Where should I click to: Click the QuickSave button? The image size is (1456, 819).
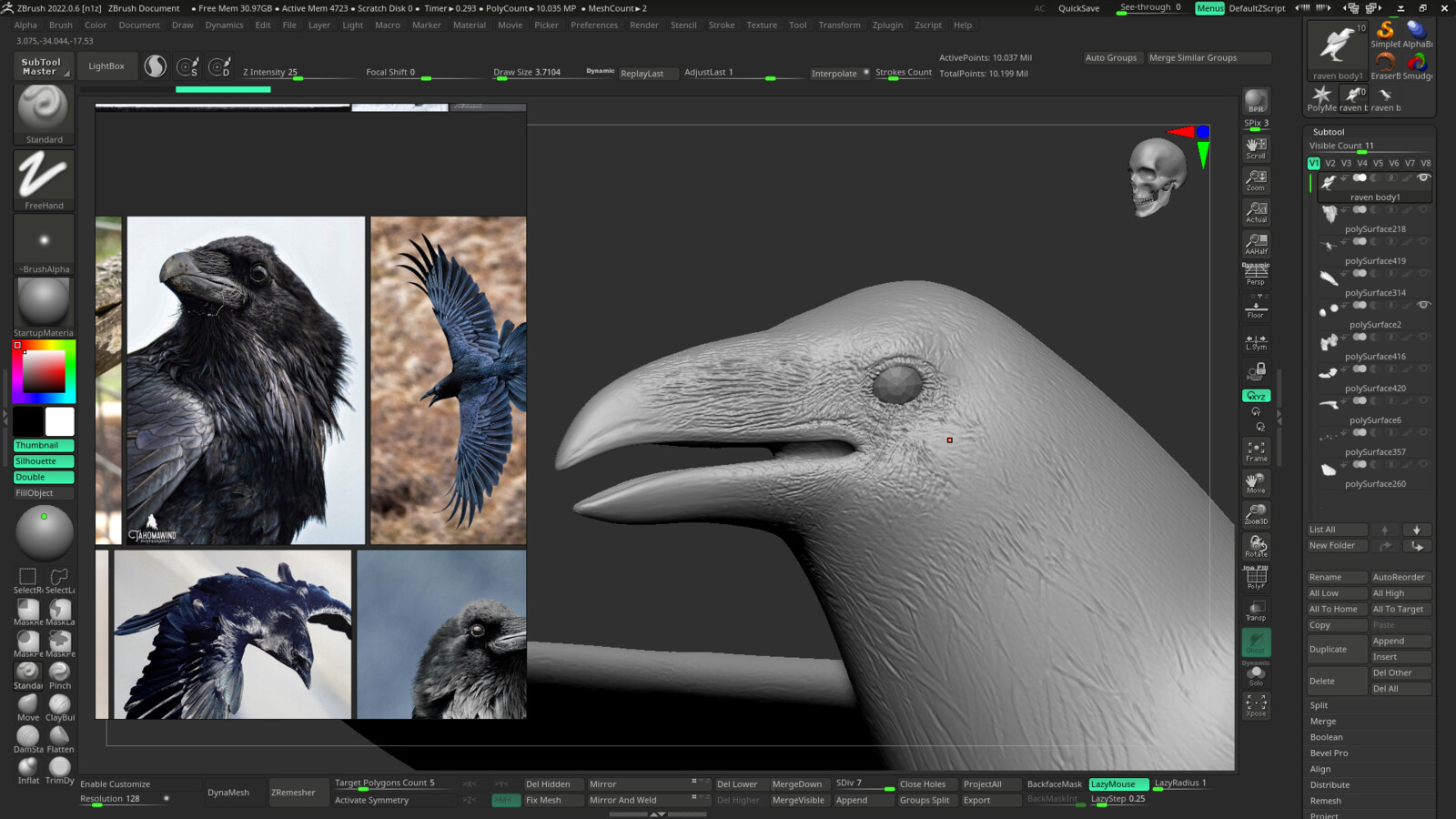(x=1078, y=8)
